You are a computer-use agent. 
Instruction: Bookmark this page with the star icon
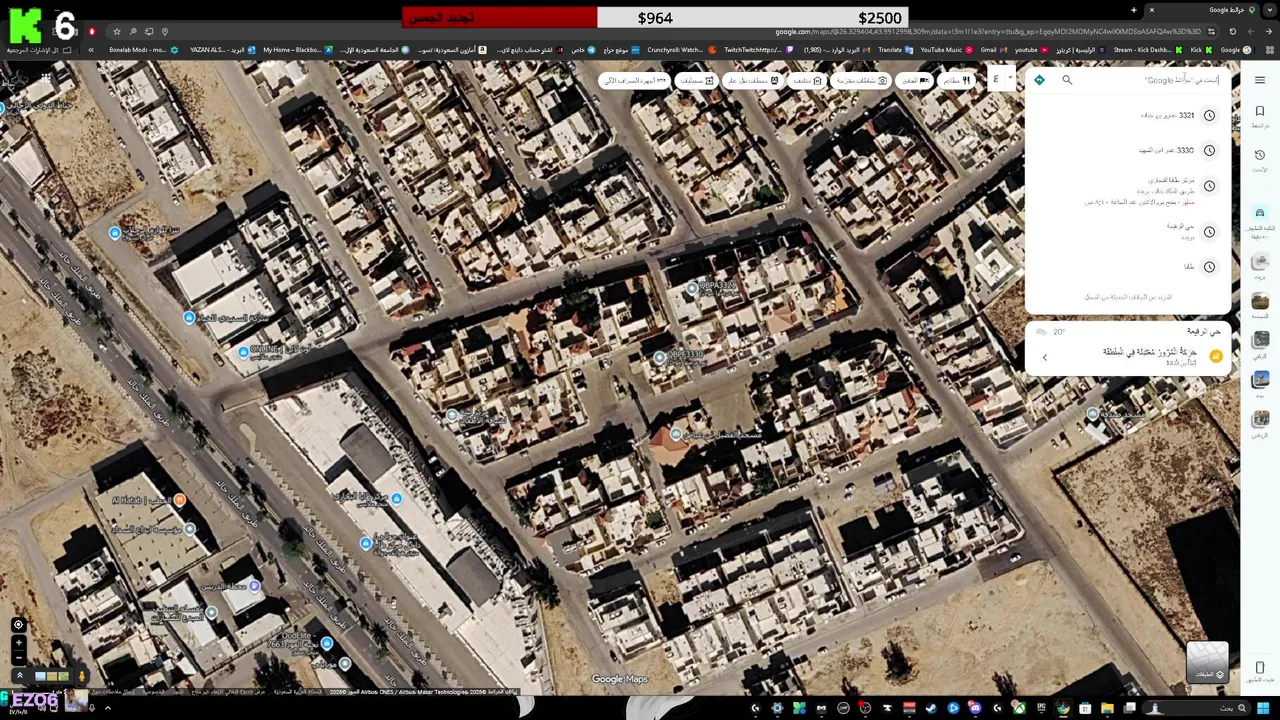(x=116, y=32)
